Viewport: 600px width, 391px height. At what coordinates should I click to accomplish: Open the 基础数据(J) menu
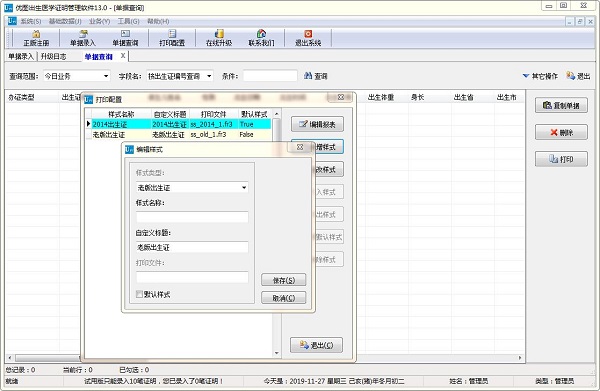pyautogui.click(x=65, y=21)
